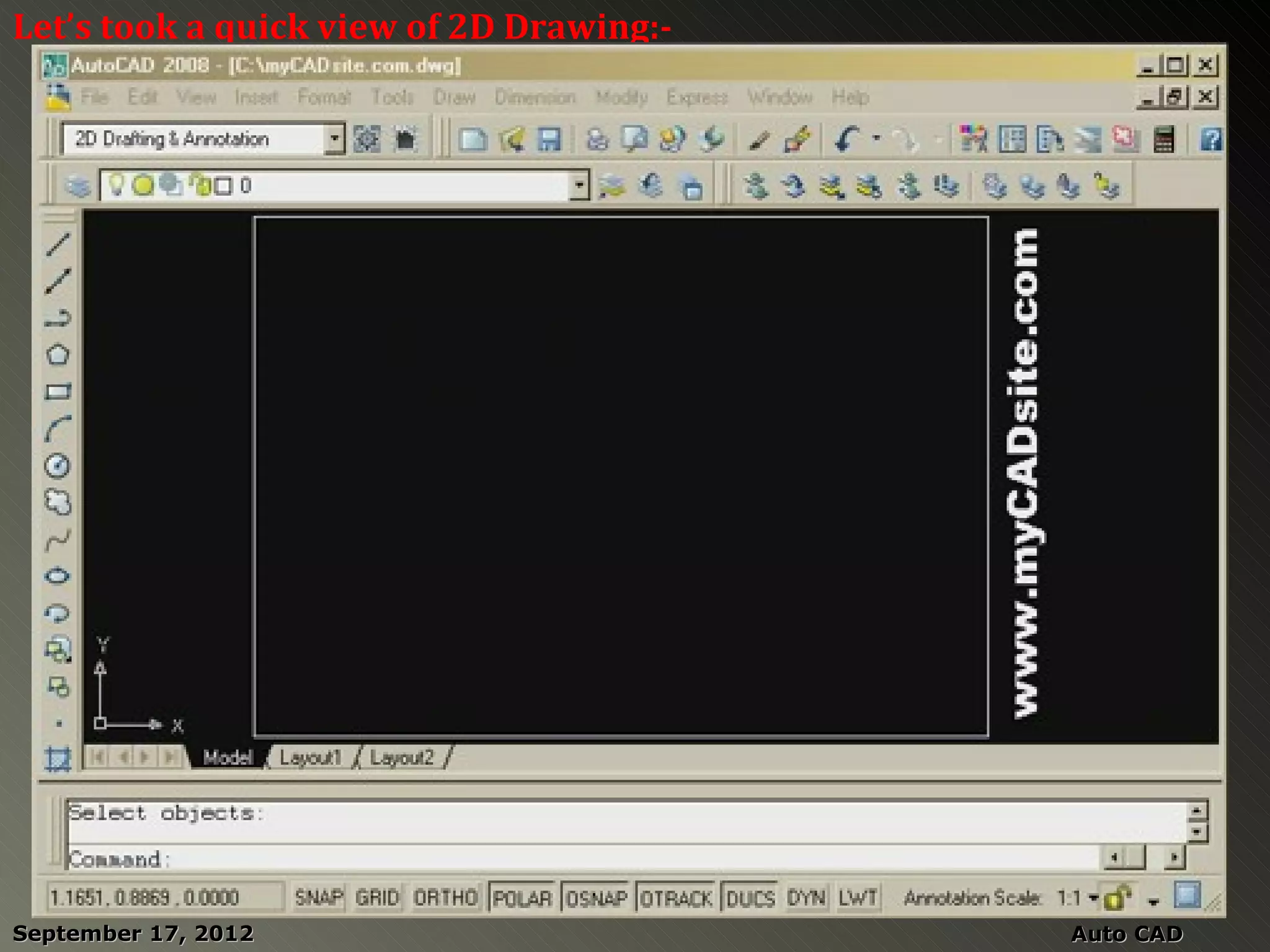Select the Hatch tool at toolbar bottom

click(58, 759)
